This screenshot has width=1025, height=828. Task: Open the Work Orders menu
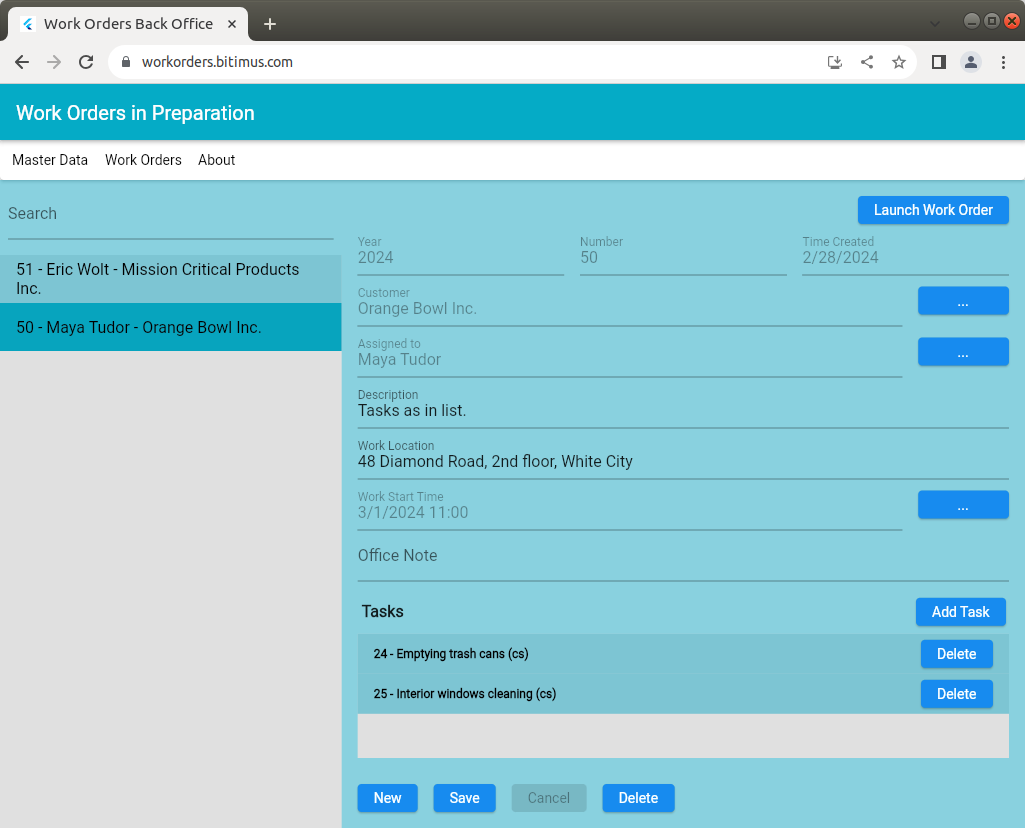pos(143,160)
